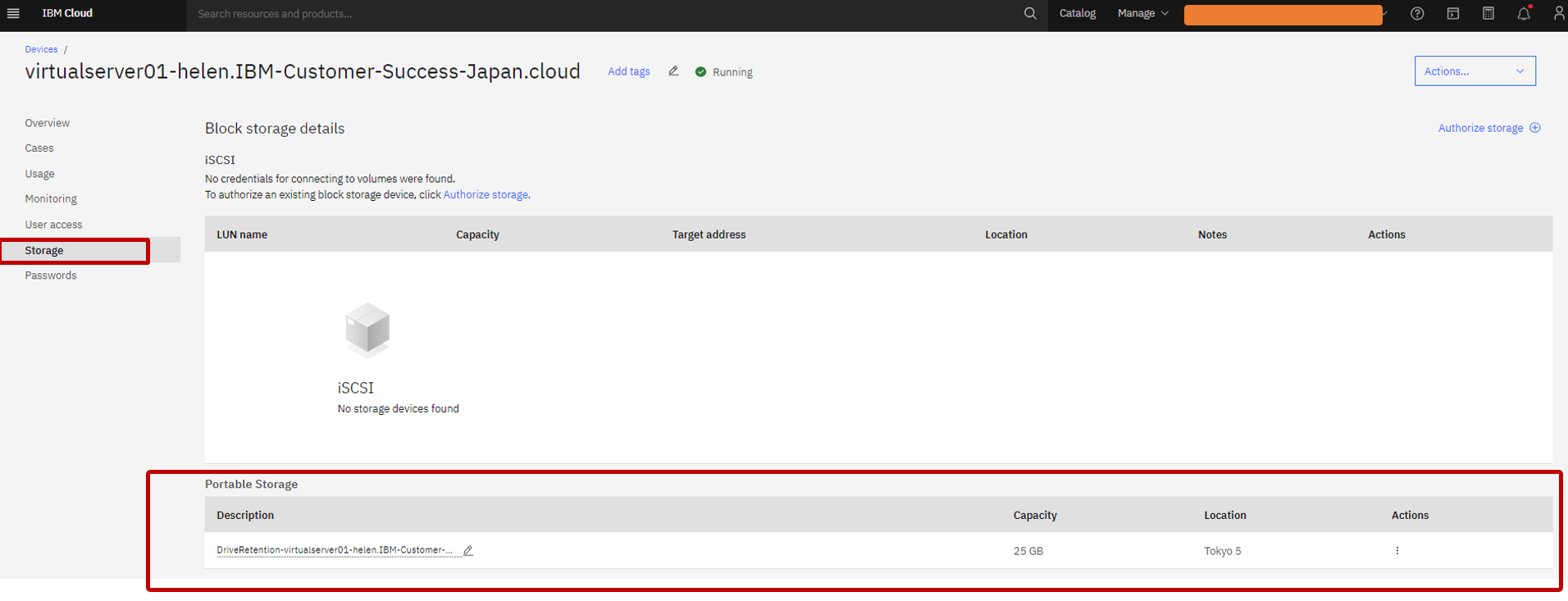
Task: Click the iSCSI empty-state cube image
Action: coord(367,330)
